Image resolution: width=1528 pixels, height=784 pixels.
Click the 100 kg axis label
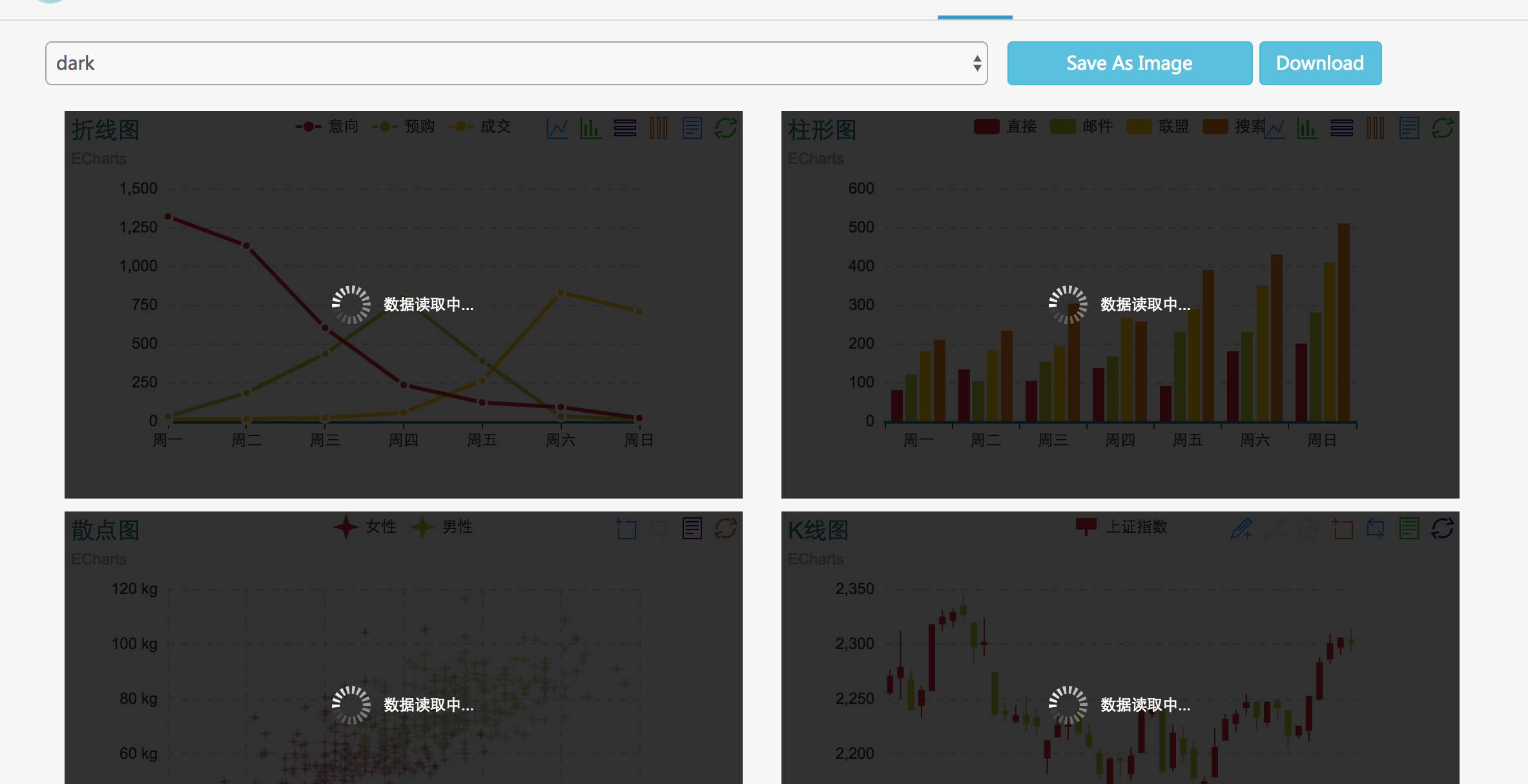(134, 644)
